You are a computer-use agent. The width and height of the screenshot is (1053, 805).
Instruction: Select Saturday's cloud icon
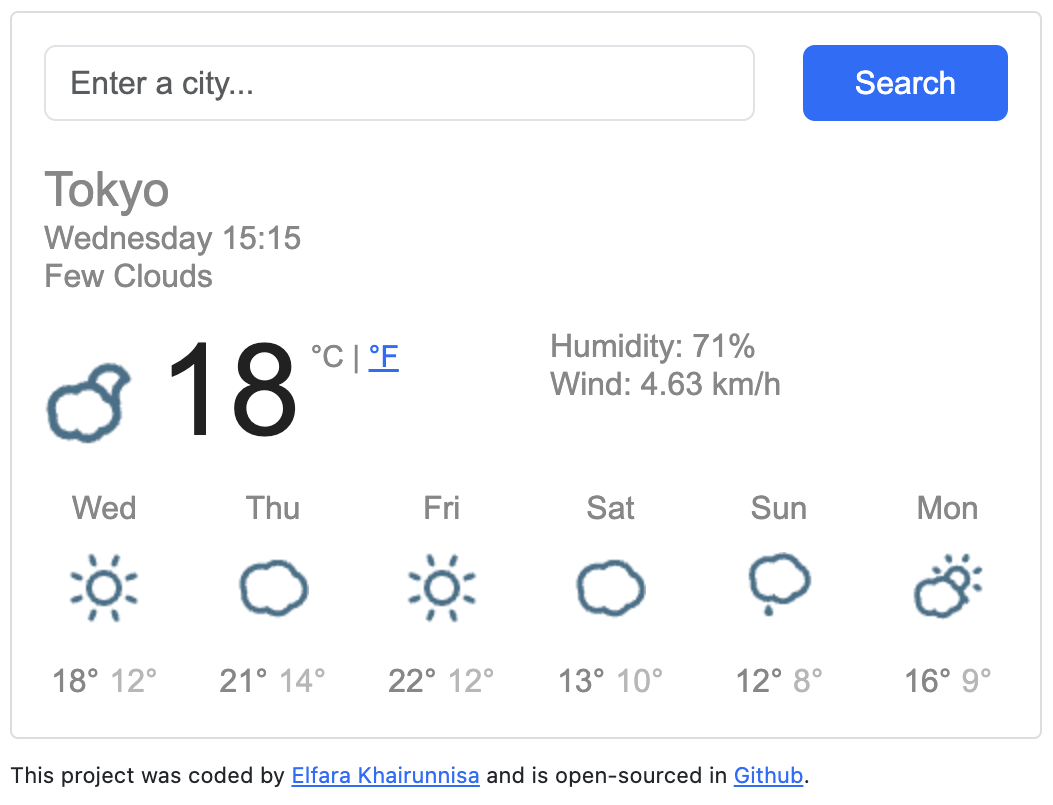pos(610,588)
